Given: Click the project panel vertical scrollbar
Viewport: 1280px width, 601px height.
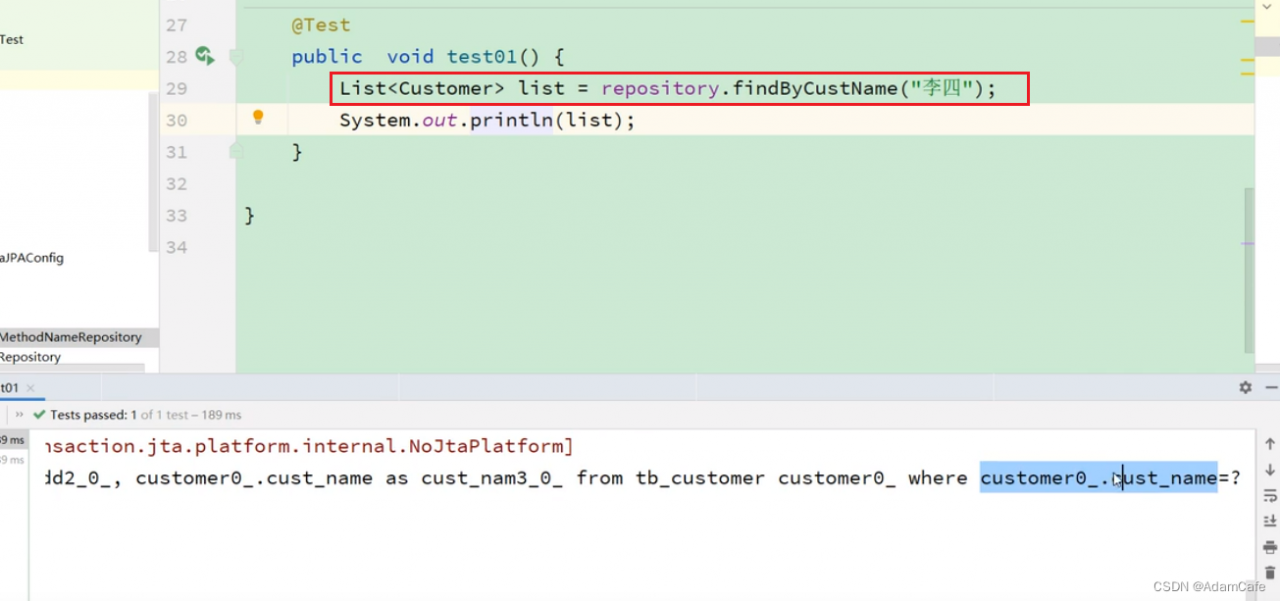Looking at the screenshot, I should pyautogui.click(x=153, y=172).
